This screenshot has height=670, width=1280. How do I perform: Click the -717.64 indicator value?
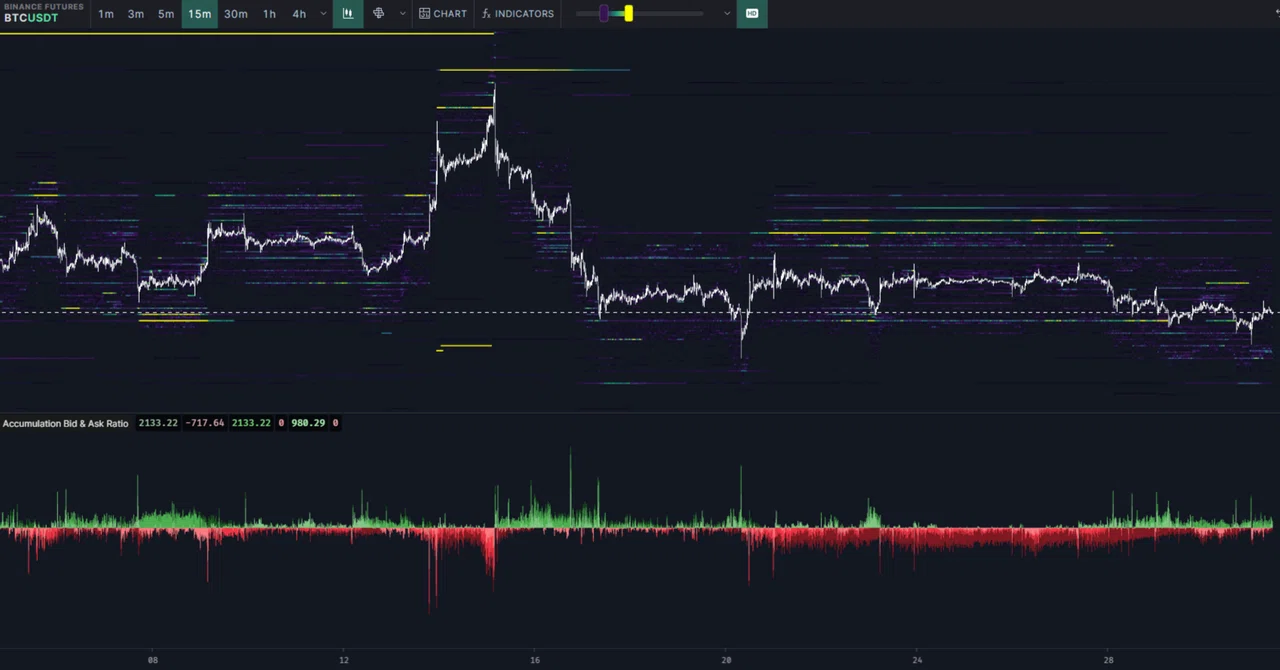205,424
